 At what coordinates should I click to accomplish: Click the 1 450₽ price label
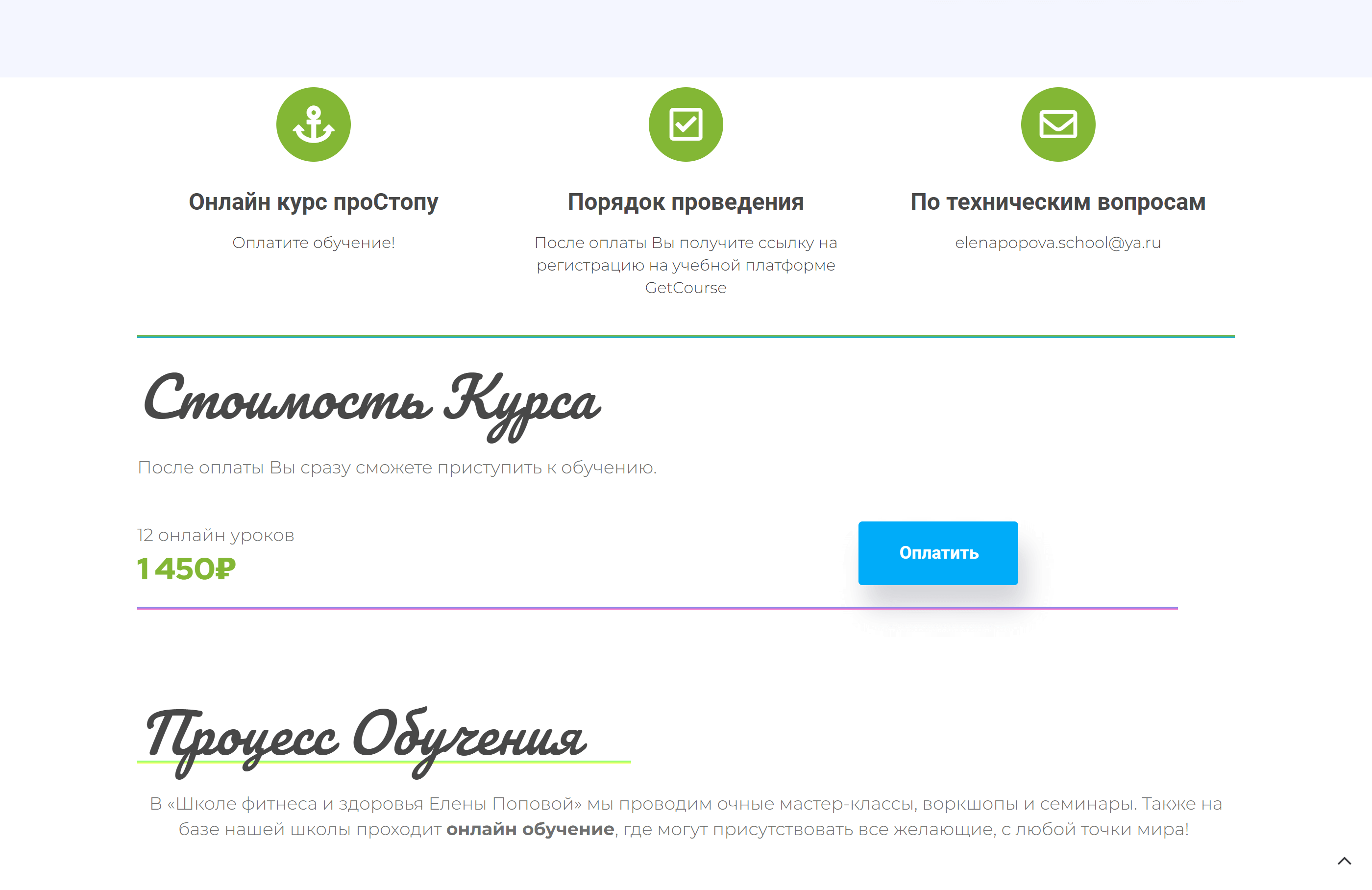pyautogui.click(x=186, y=569)
